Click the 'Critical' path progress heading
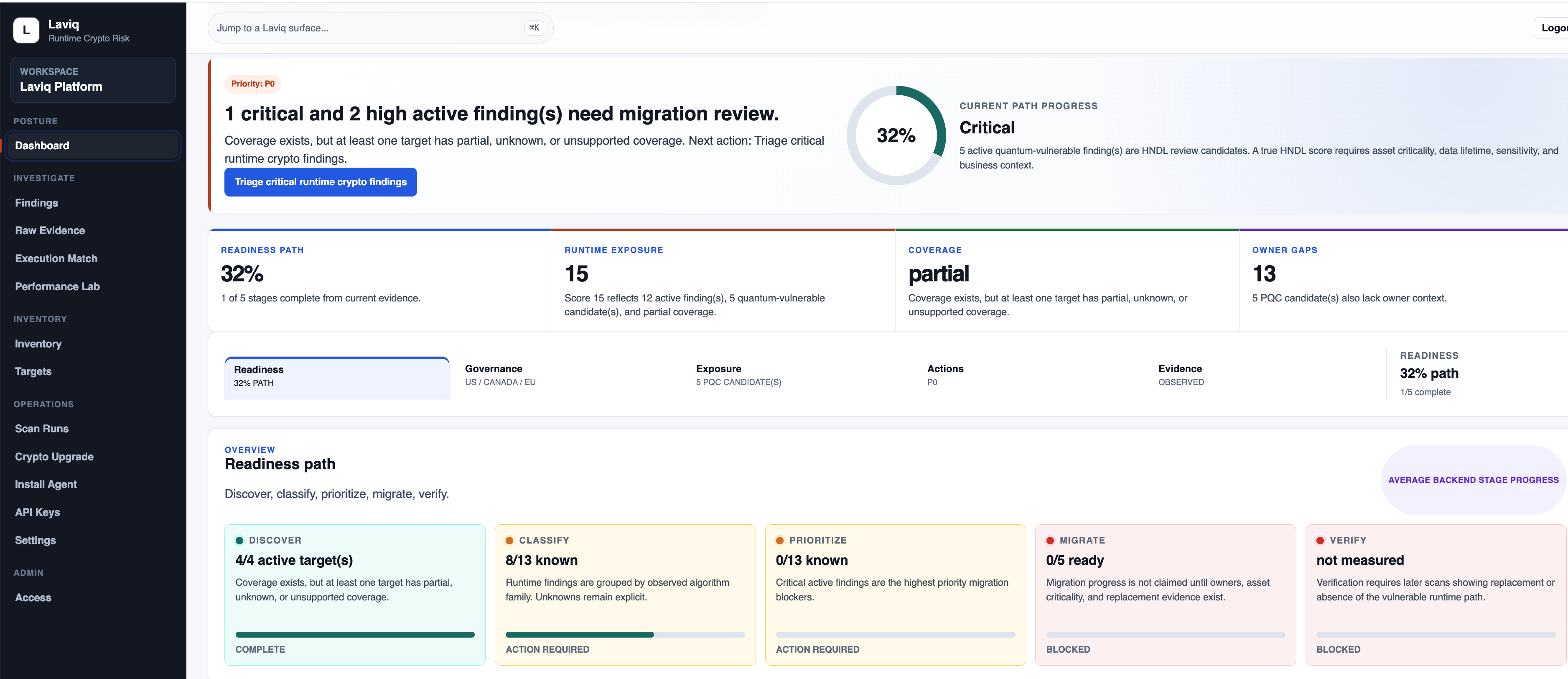1568x679 pixels. [x=987, y=128]
